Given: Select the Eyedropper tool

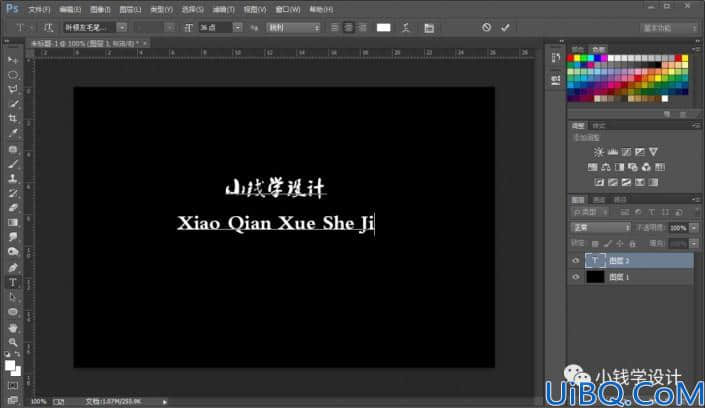Looking at the screenshot, I should (13, 133).
